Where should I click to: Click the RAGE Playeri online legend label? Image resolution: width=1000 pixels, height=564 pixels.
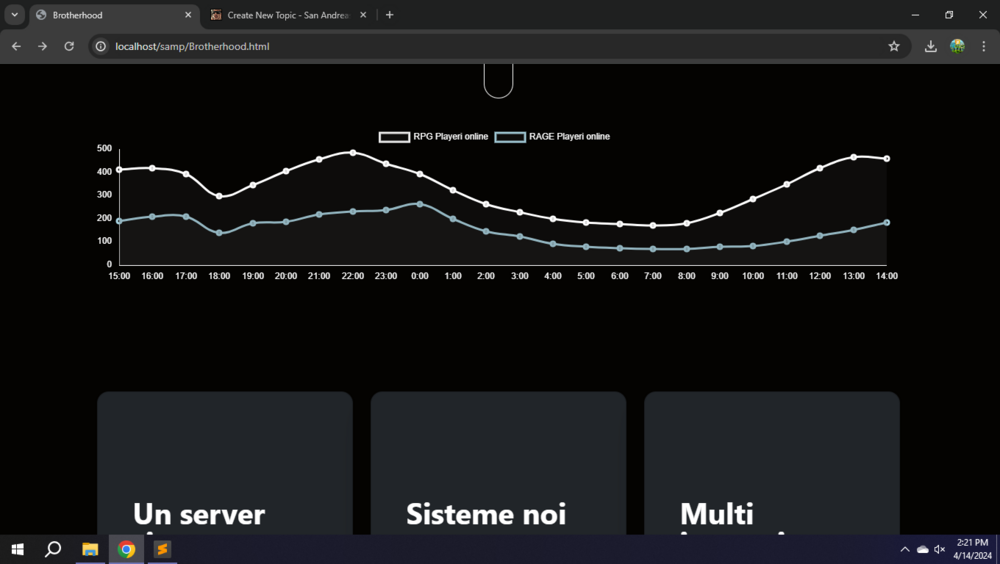coord(569,137)
